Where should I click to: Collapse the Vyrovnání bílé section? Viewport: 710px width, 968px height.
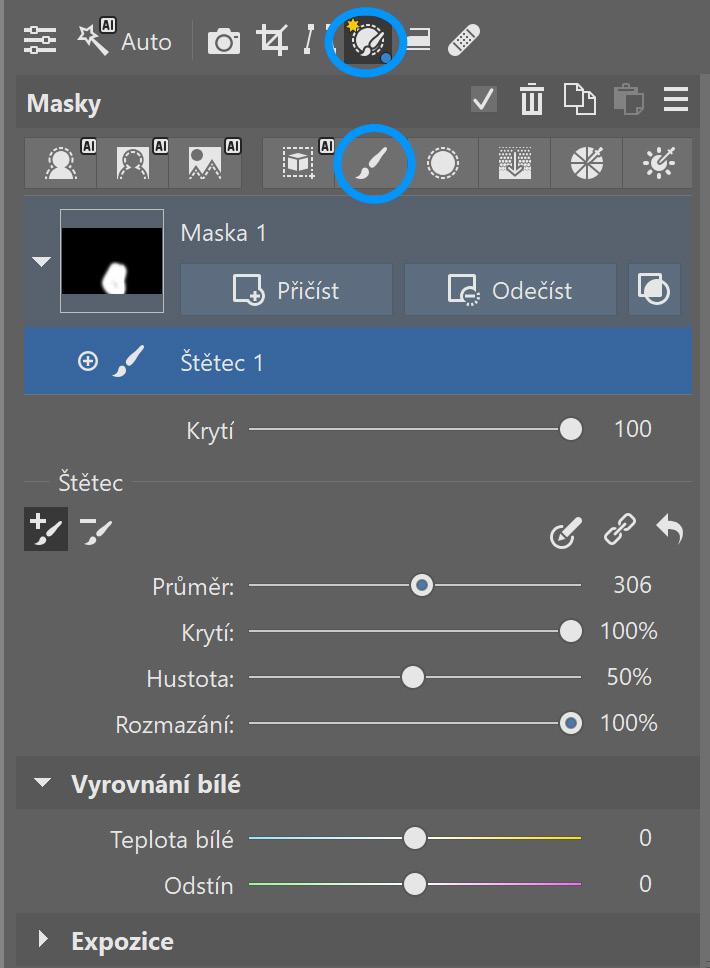pos(42,784)
